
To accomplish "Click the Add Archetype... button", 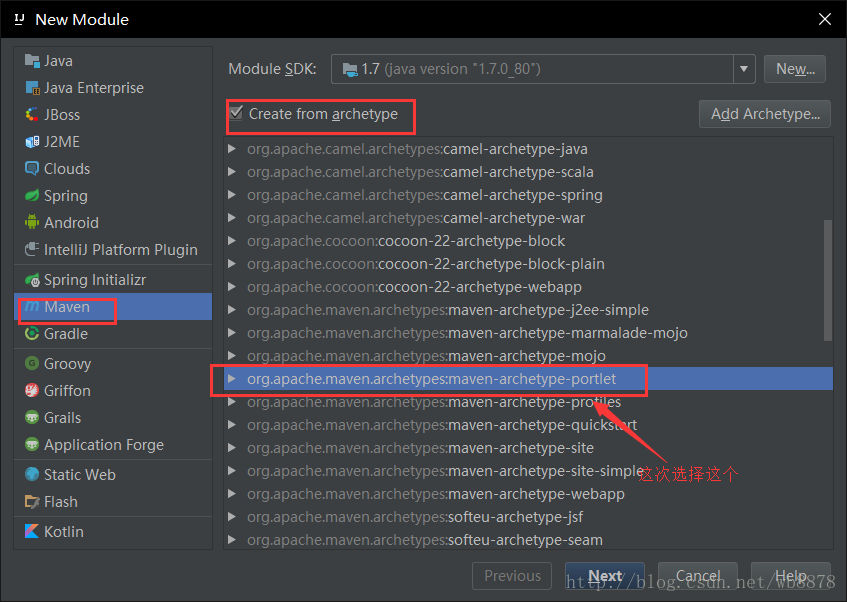I will (765, 114).
